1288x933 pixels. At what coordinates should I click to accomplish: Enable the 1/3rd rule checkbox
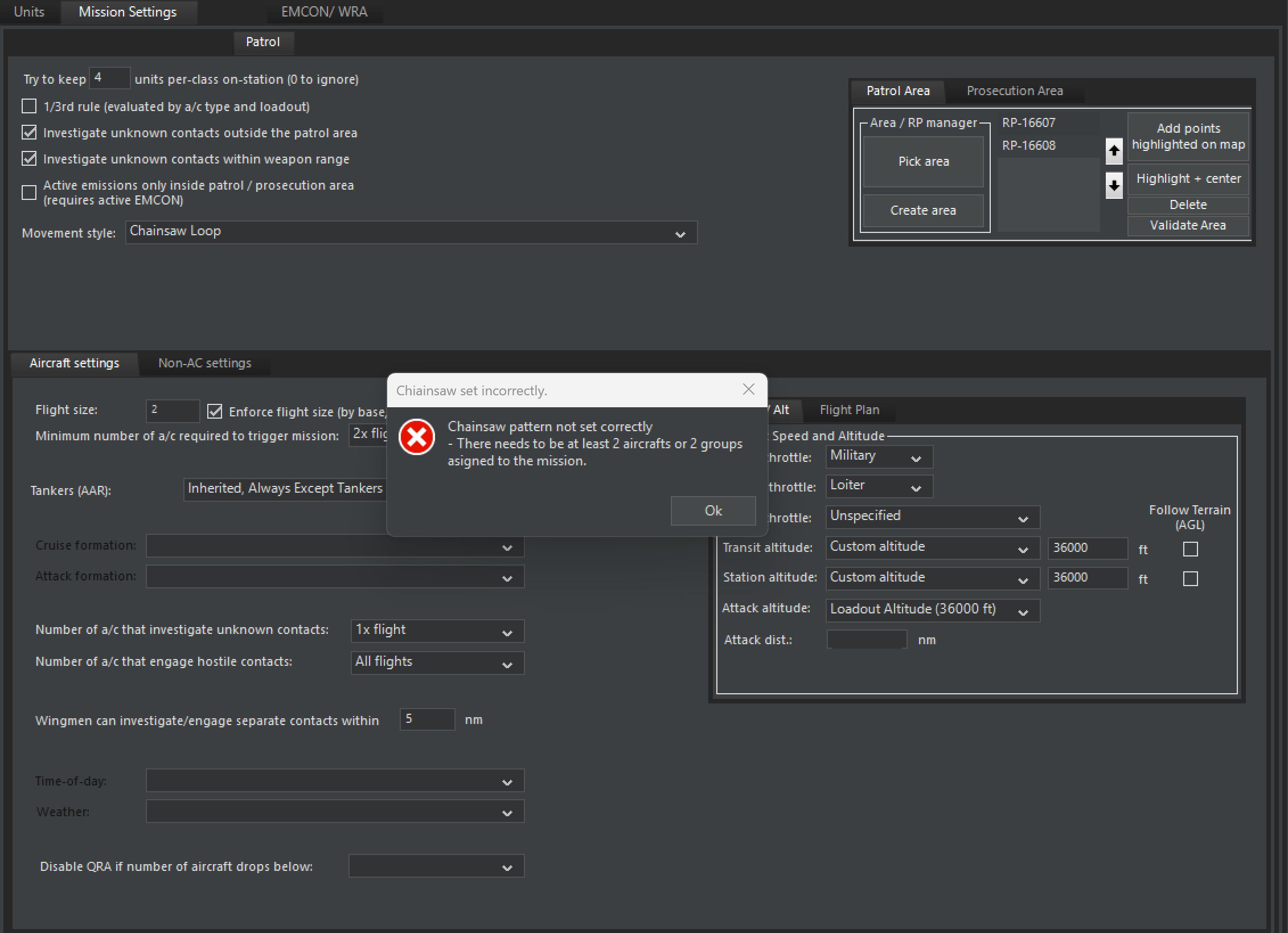[29, 107]
